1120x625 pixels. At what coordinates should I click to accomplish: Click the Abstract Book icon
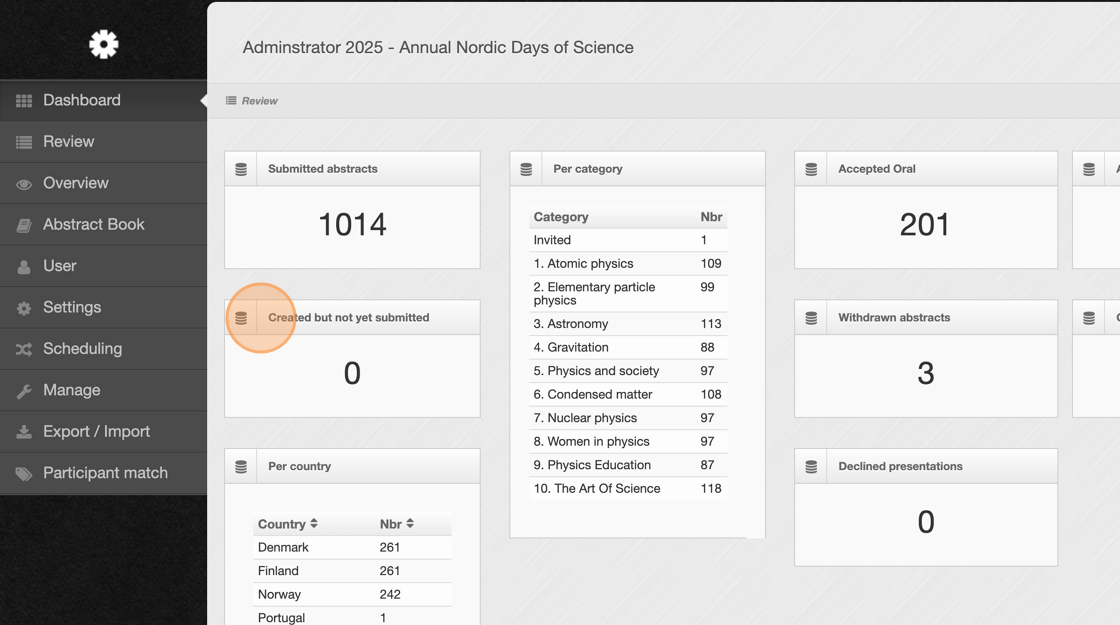tap(24, 225)
